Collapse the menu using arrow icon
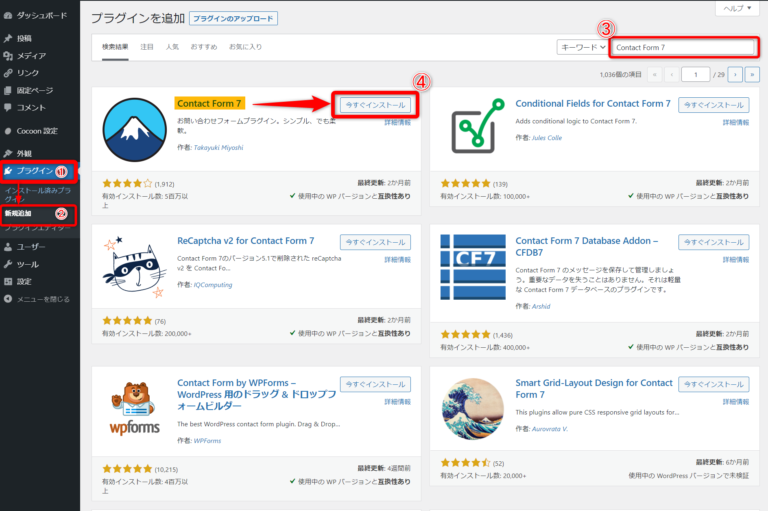The width and height of the screenshot is (768, 511). pos(8,299)
